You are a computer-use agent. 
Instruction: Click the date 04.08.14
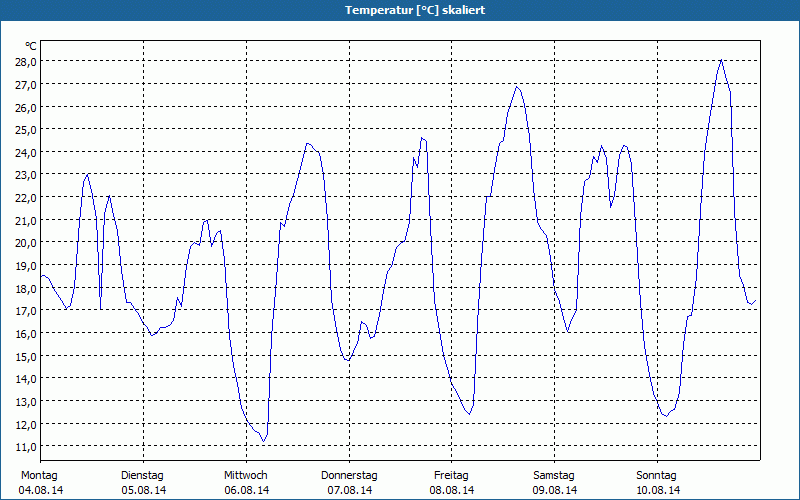[41, 490]
